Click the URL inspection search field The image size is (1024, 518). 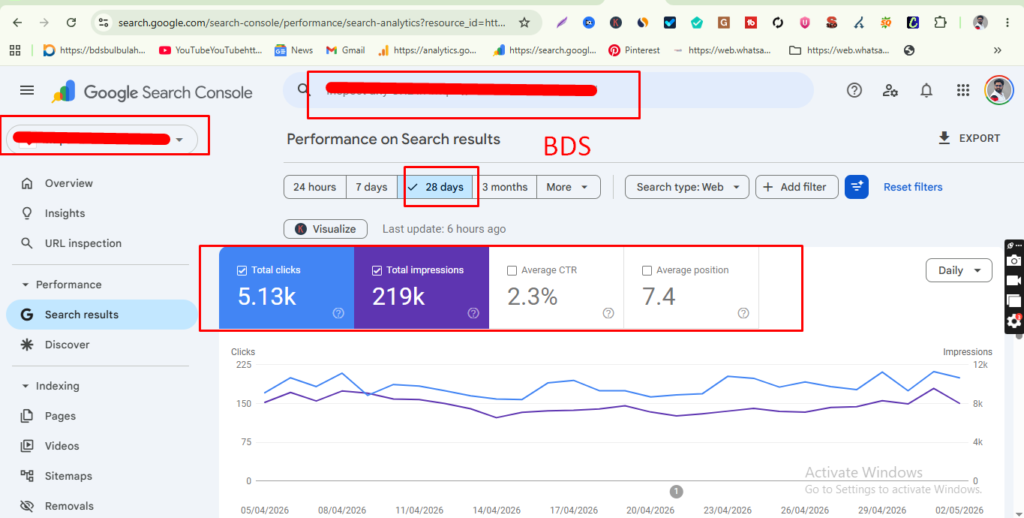click(548, 90)
